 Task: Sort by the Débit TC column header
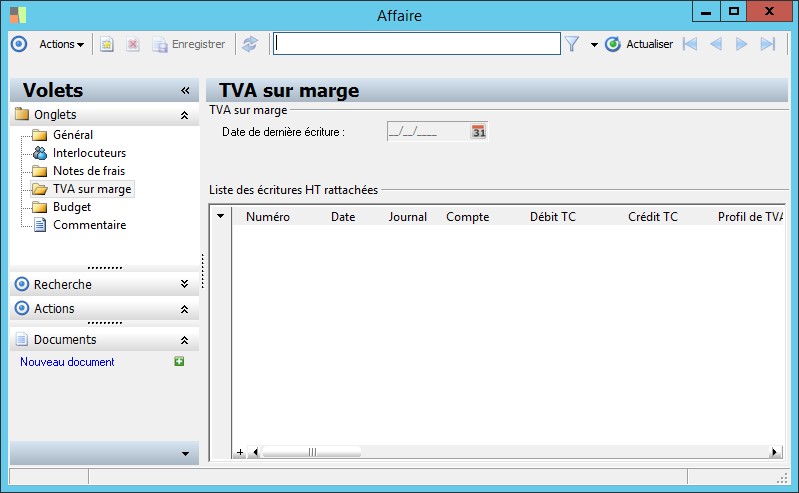pos(553,217)
